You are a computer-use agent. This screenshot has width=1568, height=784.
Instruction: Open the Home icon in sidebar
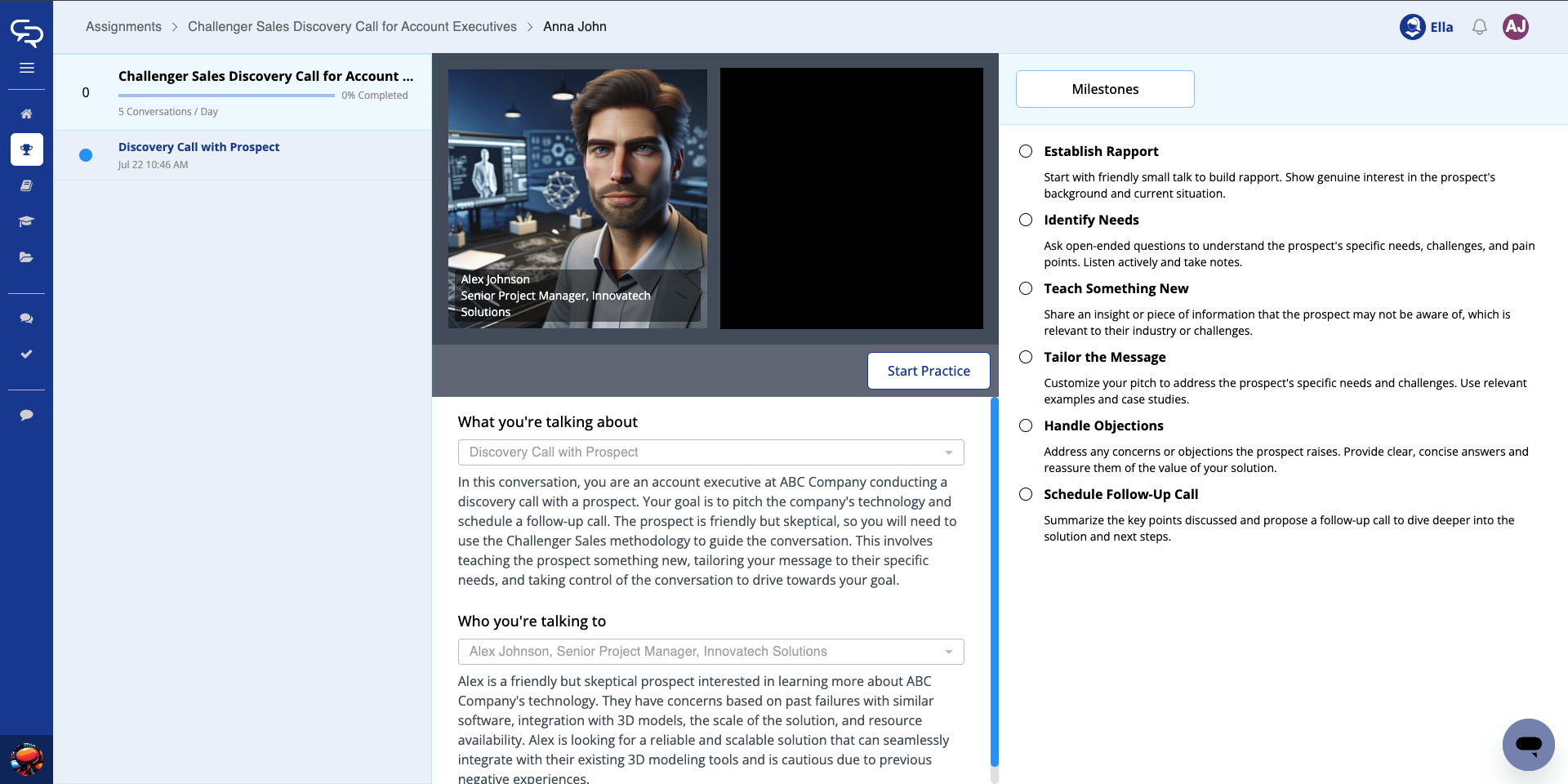pyautogui.click(x=26, y=114)
